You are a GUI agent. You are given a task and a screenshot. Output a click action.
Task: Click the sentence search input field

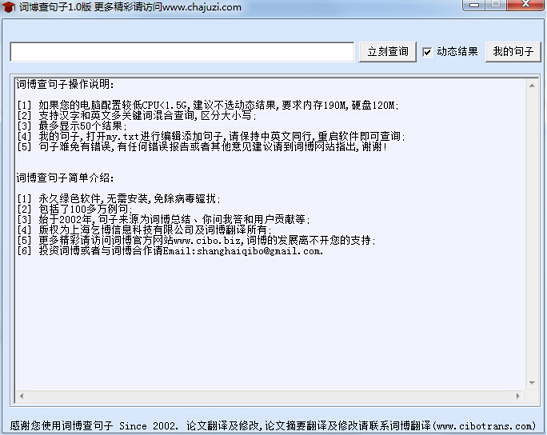(x=182, y=52)
